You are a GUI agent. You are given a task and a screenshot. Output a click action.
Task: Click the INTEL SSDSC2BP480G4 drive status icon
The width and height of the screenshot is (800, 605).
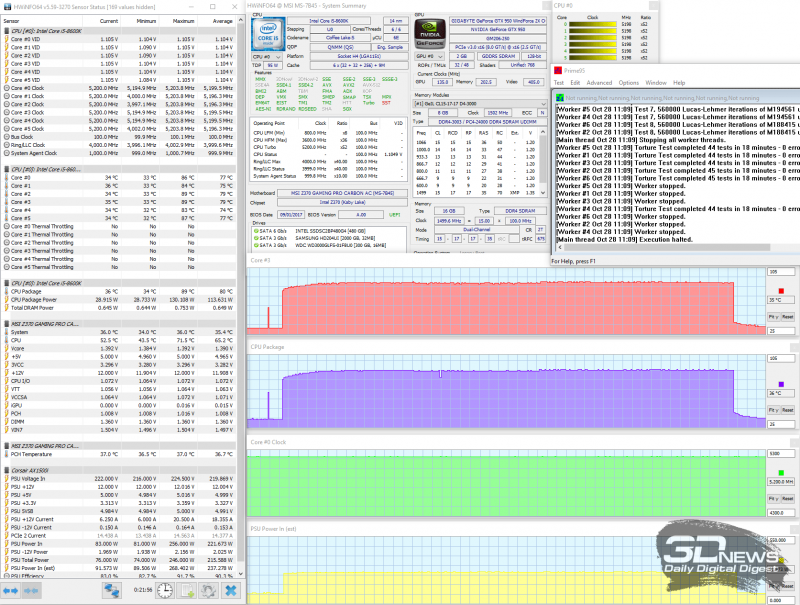point(256,231)
